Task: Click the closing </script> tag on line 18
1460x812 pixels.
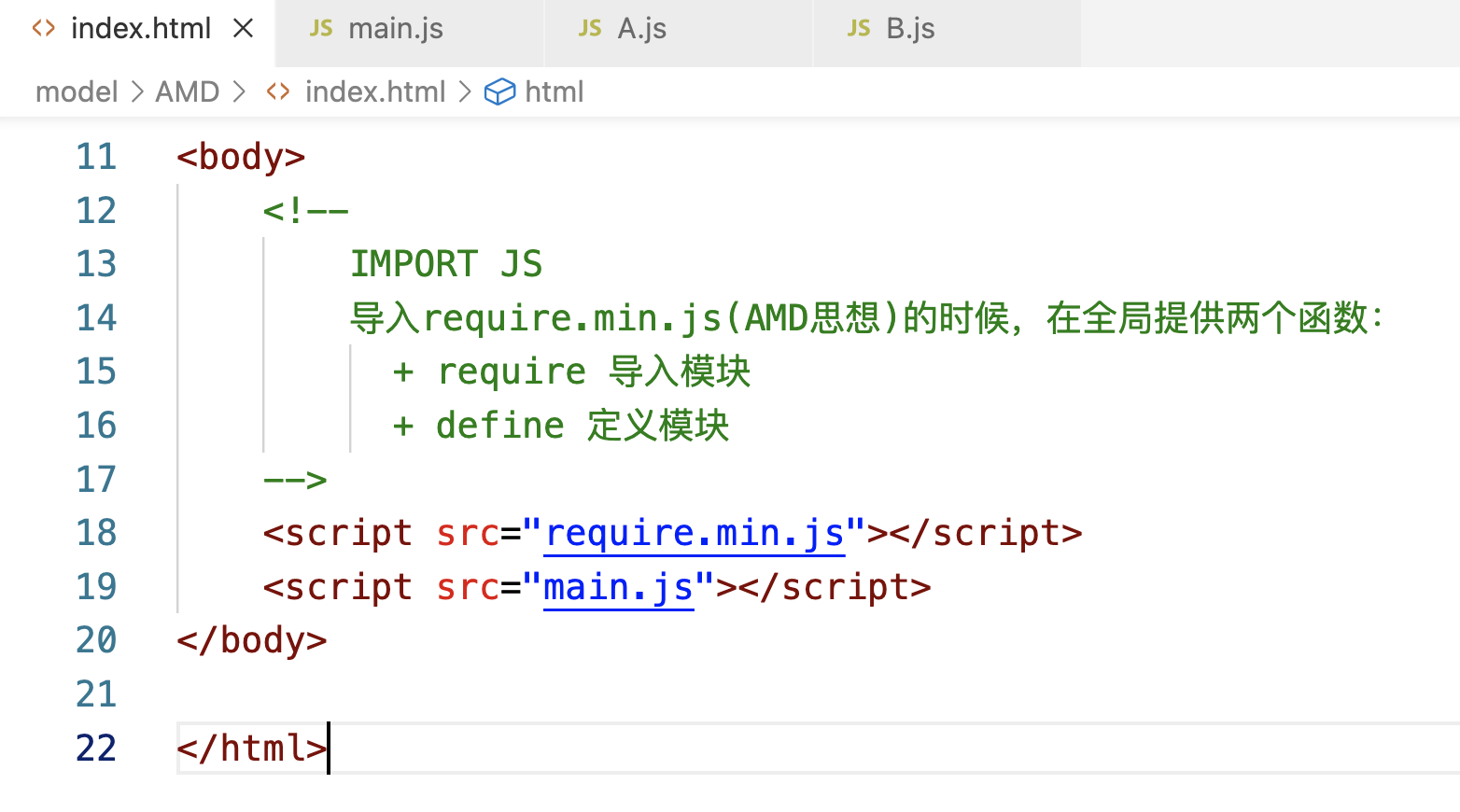Action: (x=986, y=533)
